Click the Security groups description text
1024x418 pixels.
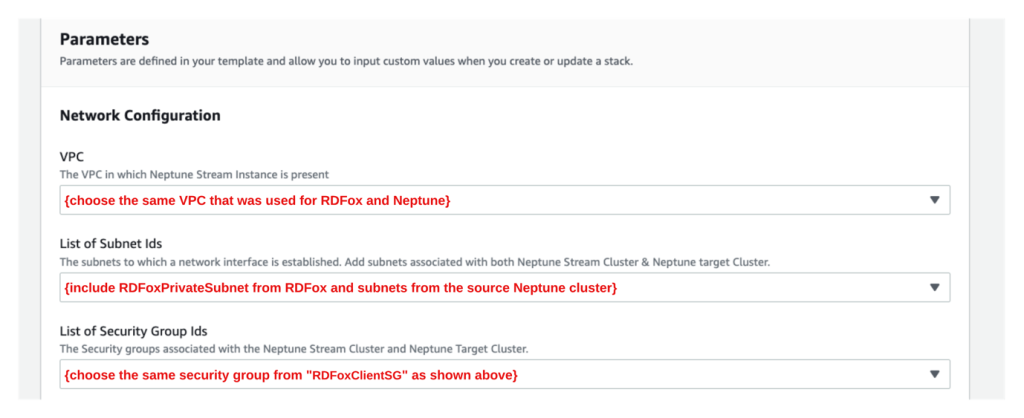tap(294, 349)
